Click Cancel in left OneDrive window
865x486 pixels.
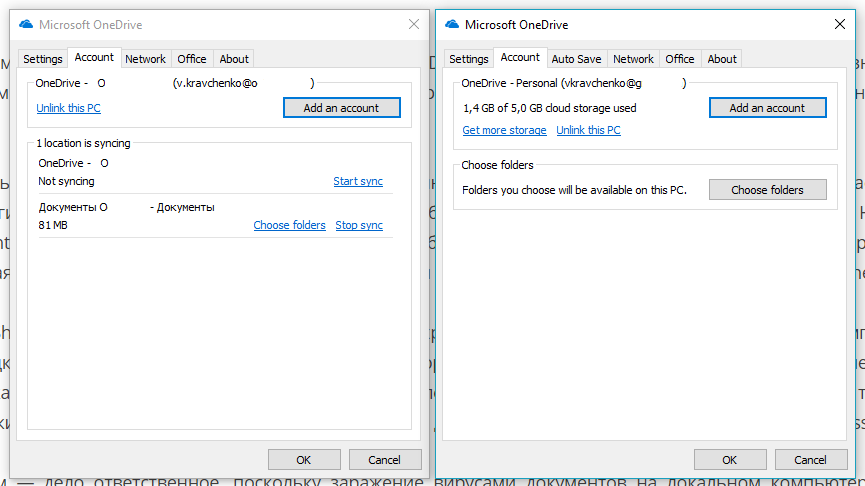(385, 460)
